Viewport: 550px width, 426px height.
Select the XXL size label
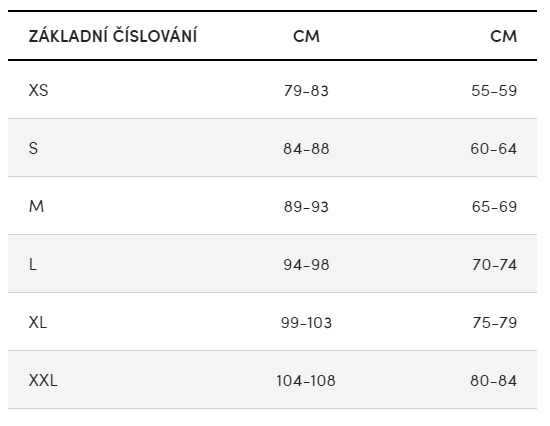tap(43, 380)
